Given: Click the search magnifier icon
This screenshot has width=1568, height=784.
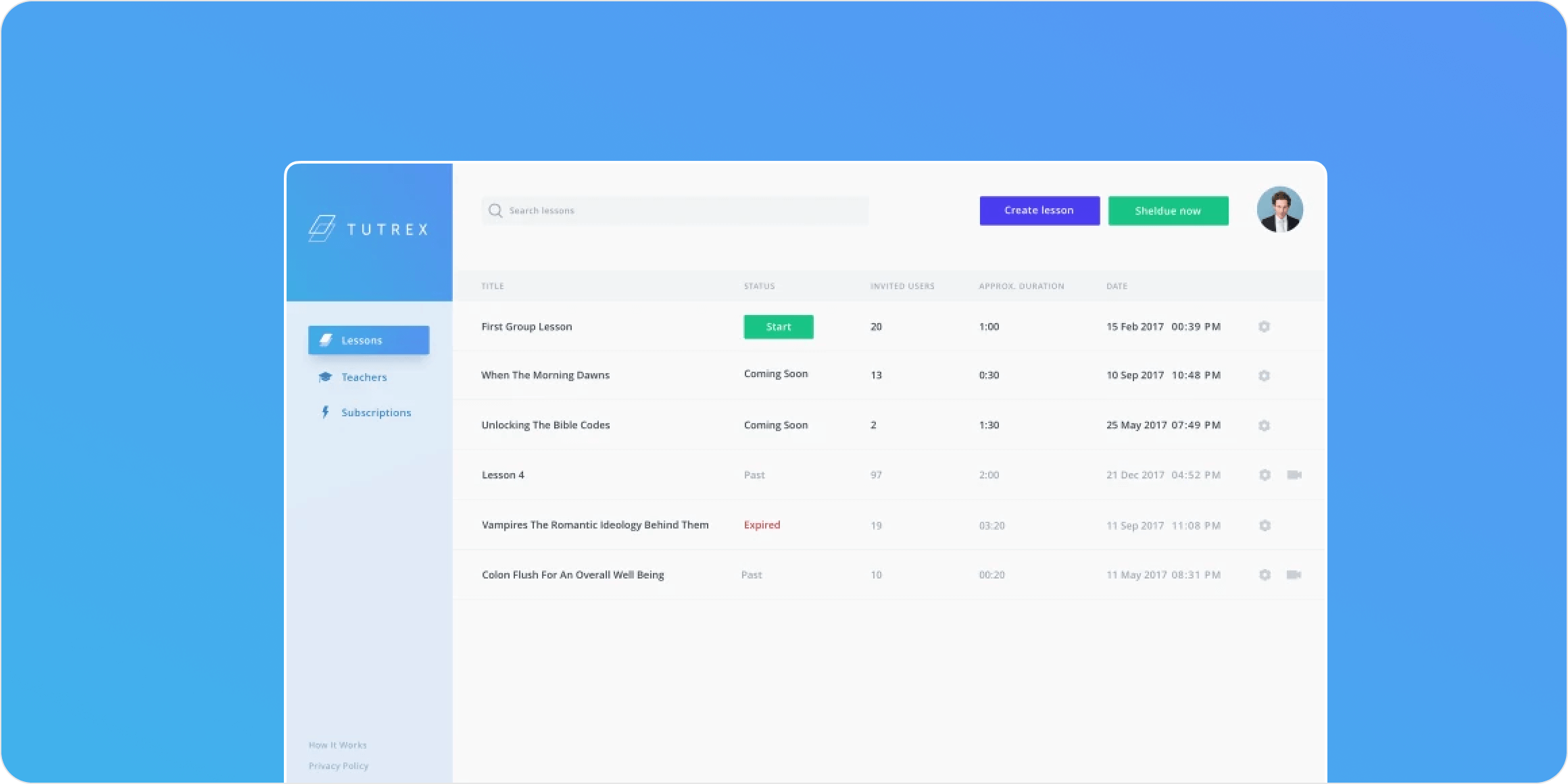Looking at the screenshot, I should [x=495, y=210].
